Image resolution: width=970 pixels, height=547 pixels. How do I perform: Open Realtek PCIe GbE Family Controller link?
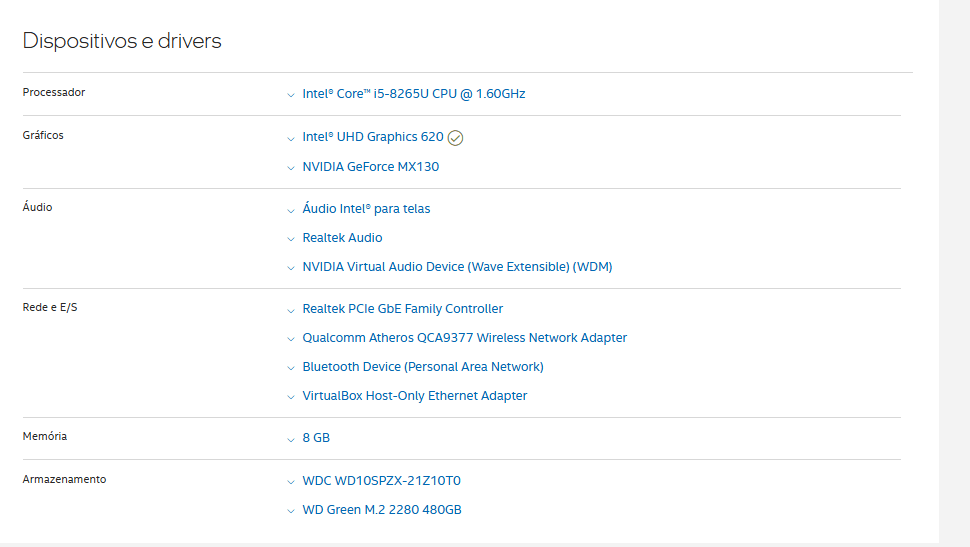[x=403, y=309]
